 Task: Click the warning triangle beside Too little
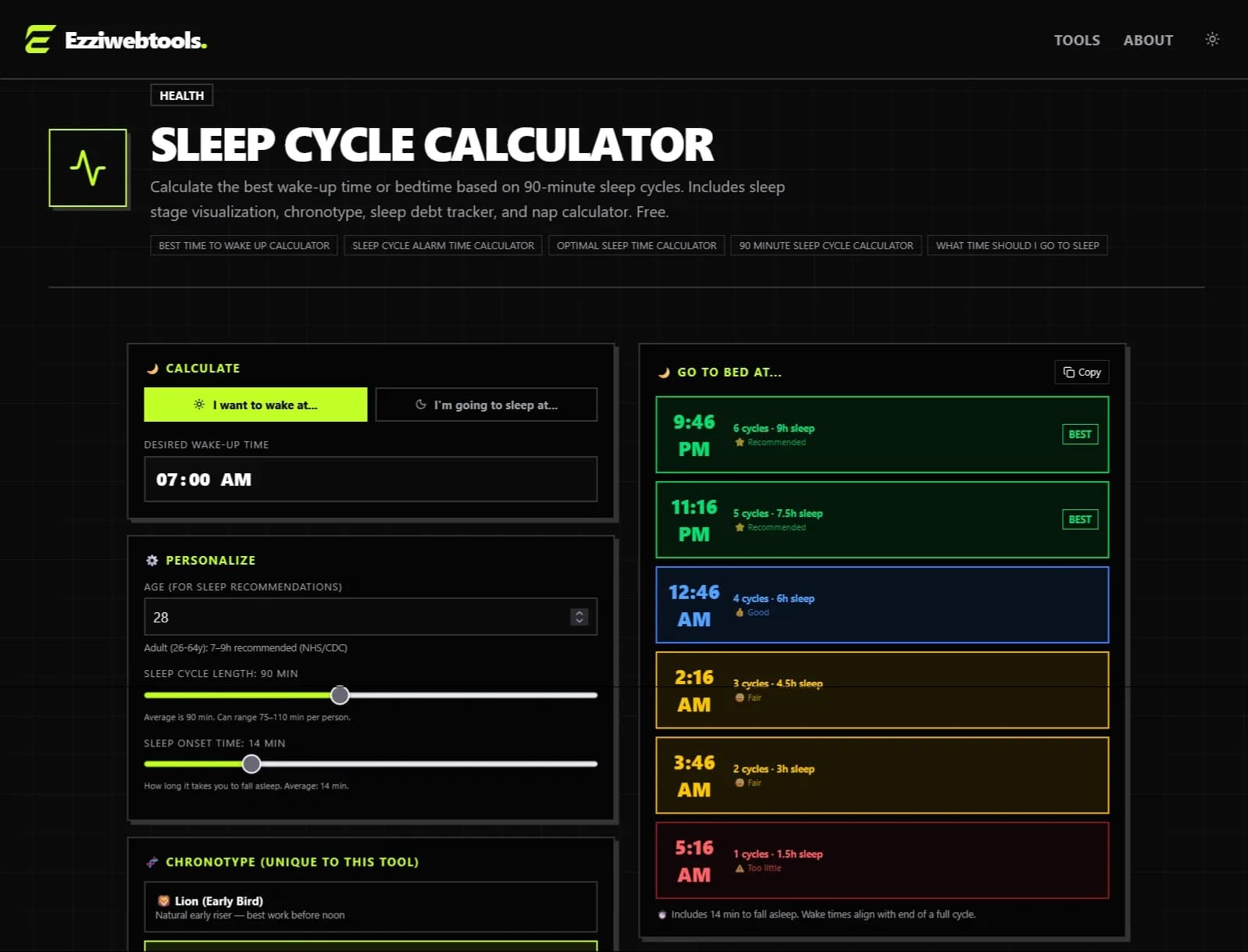[740, 868]
